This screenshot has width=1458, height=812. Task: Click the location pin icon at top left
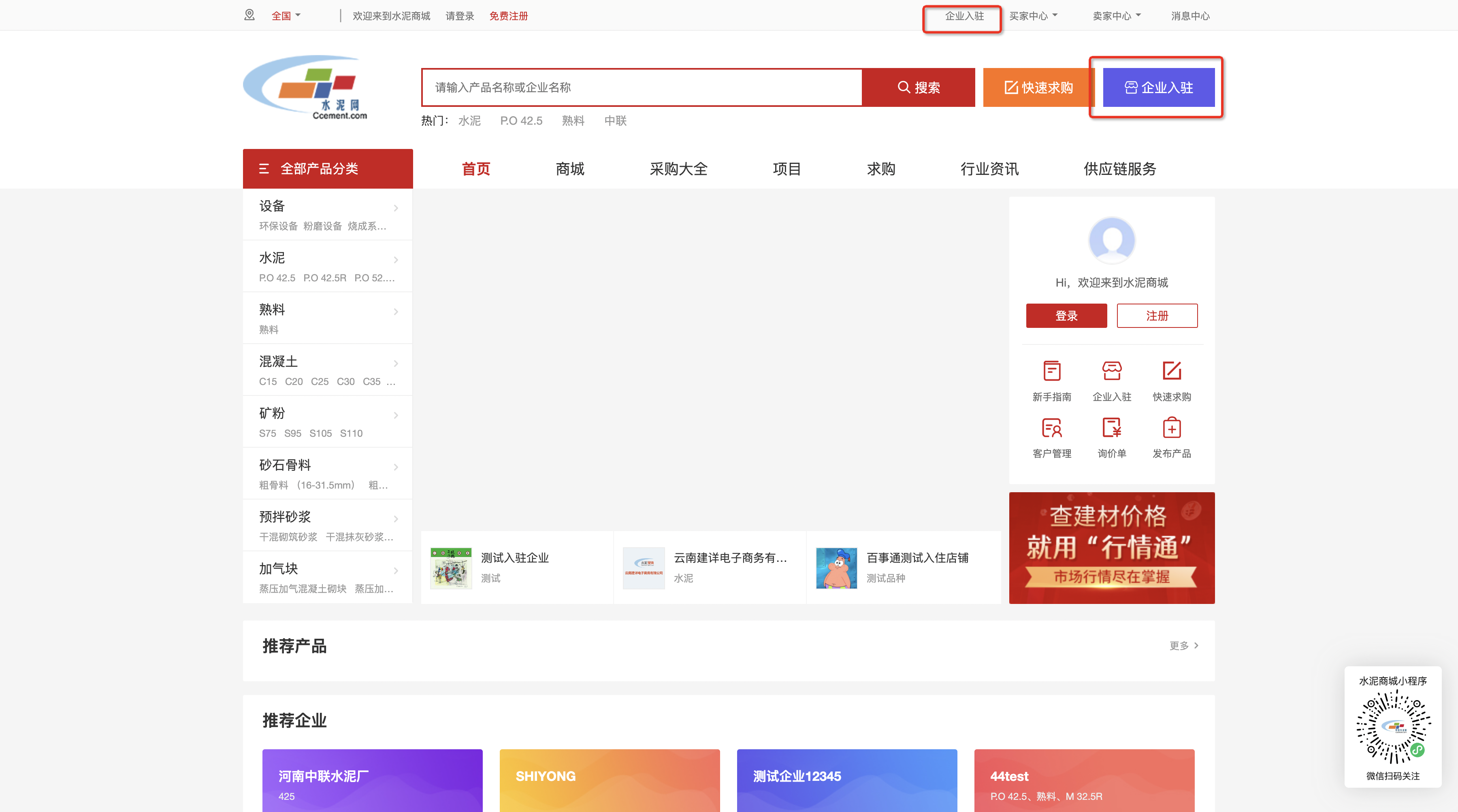(x=249, y=15)
